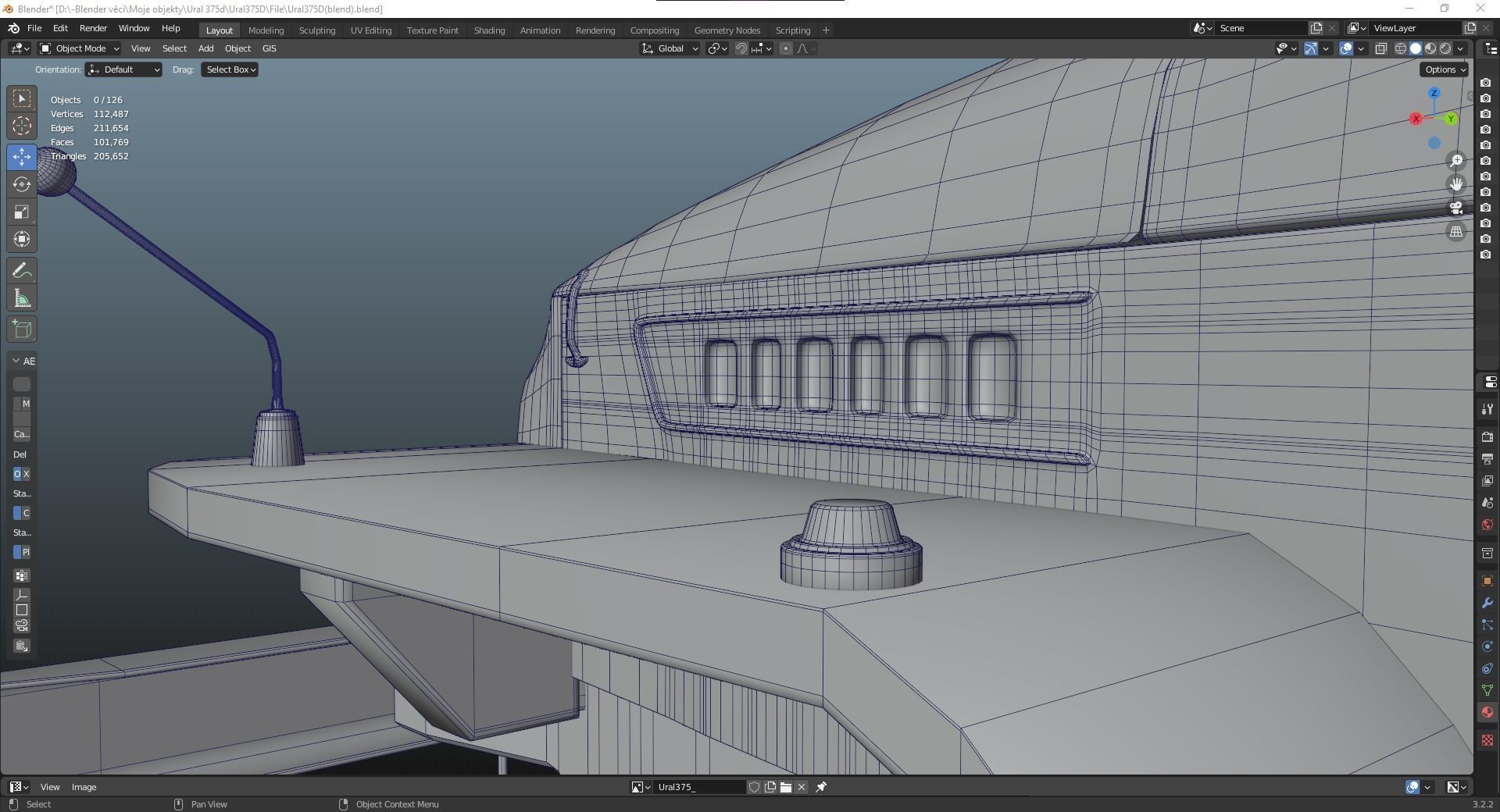Open the Particles properties tab
1500x812 pixels.
point(1487,625)
